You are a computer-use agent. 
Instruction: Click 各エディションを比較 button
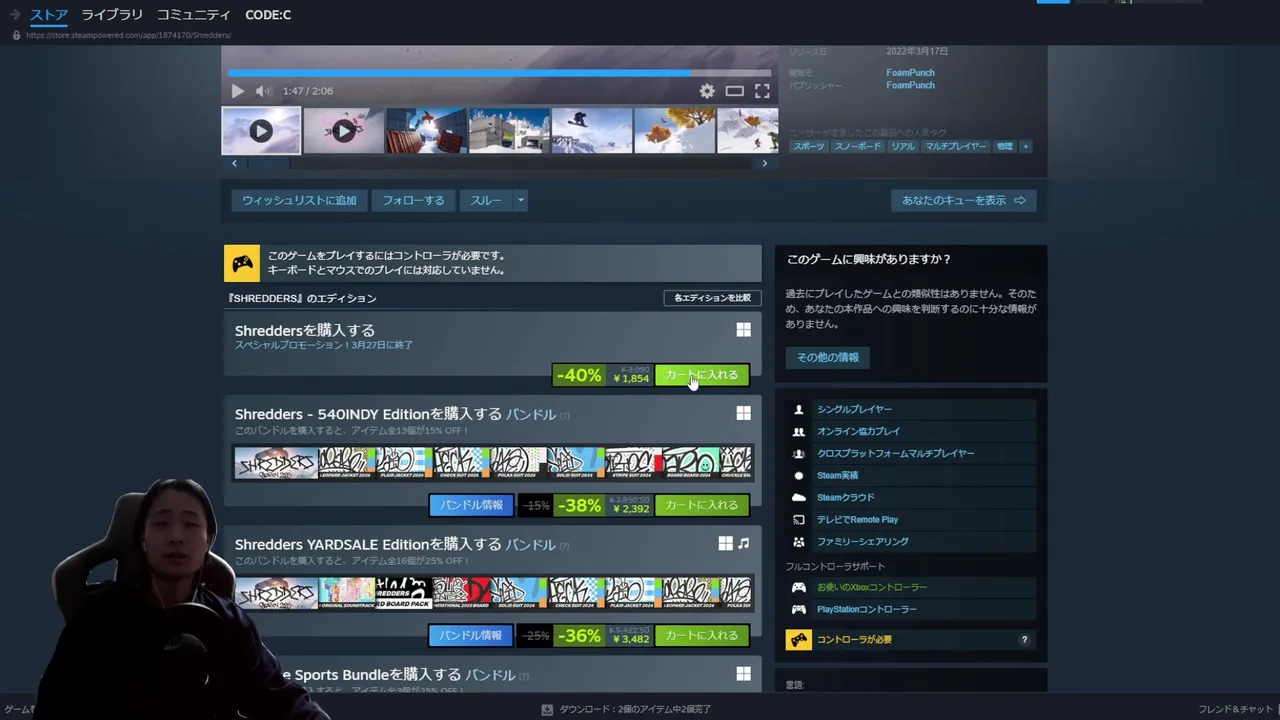(x=712, y=298)
